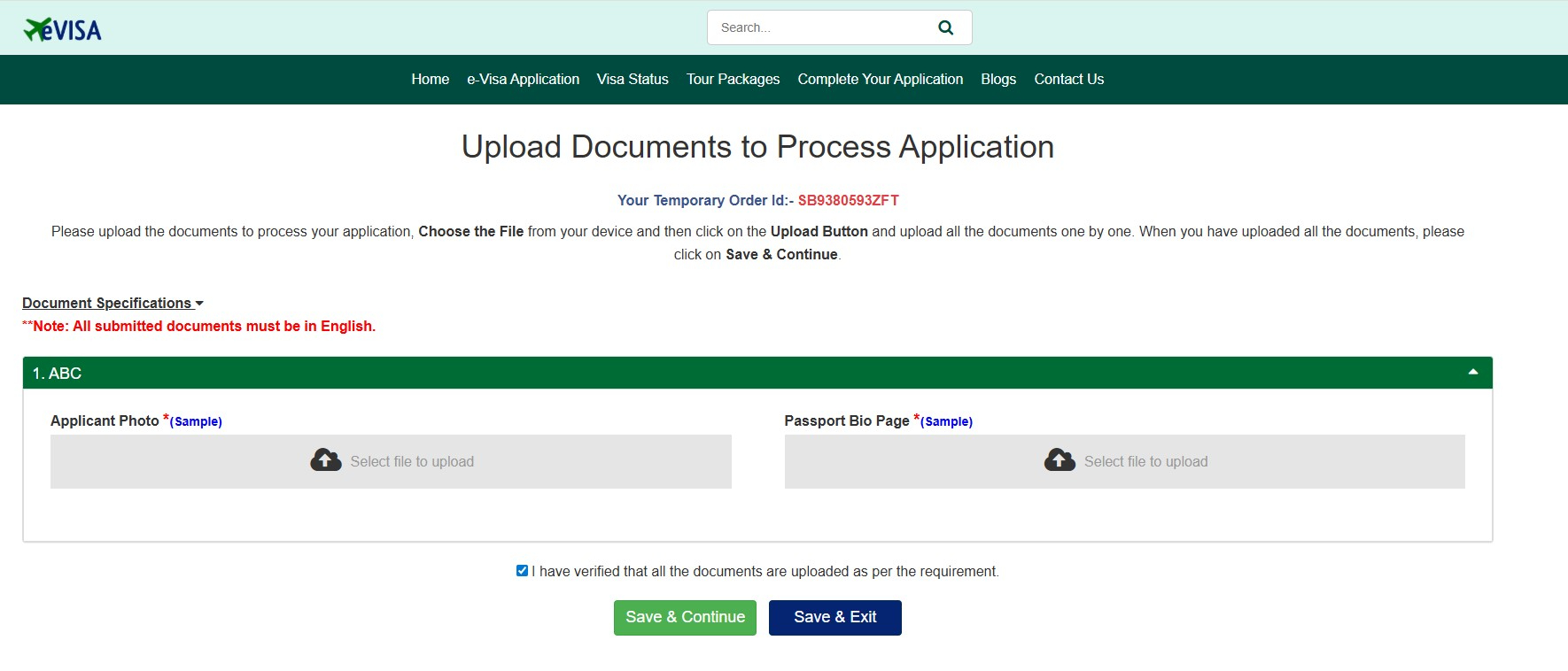Click the temporary order ID SB9380593ZFT
Image resolution: width=1568 pixels, height=671 pixels.
848,200
